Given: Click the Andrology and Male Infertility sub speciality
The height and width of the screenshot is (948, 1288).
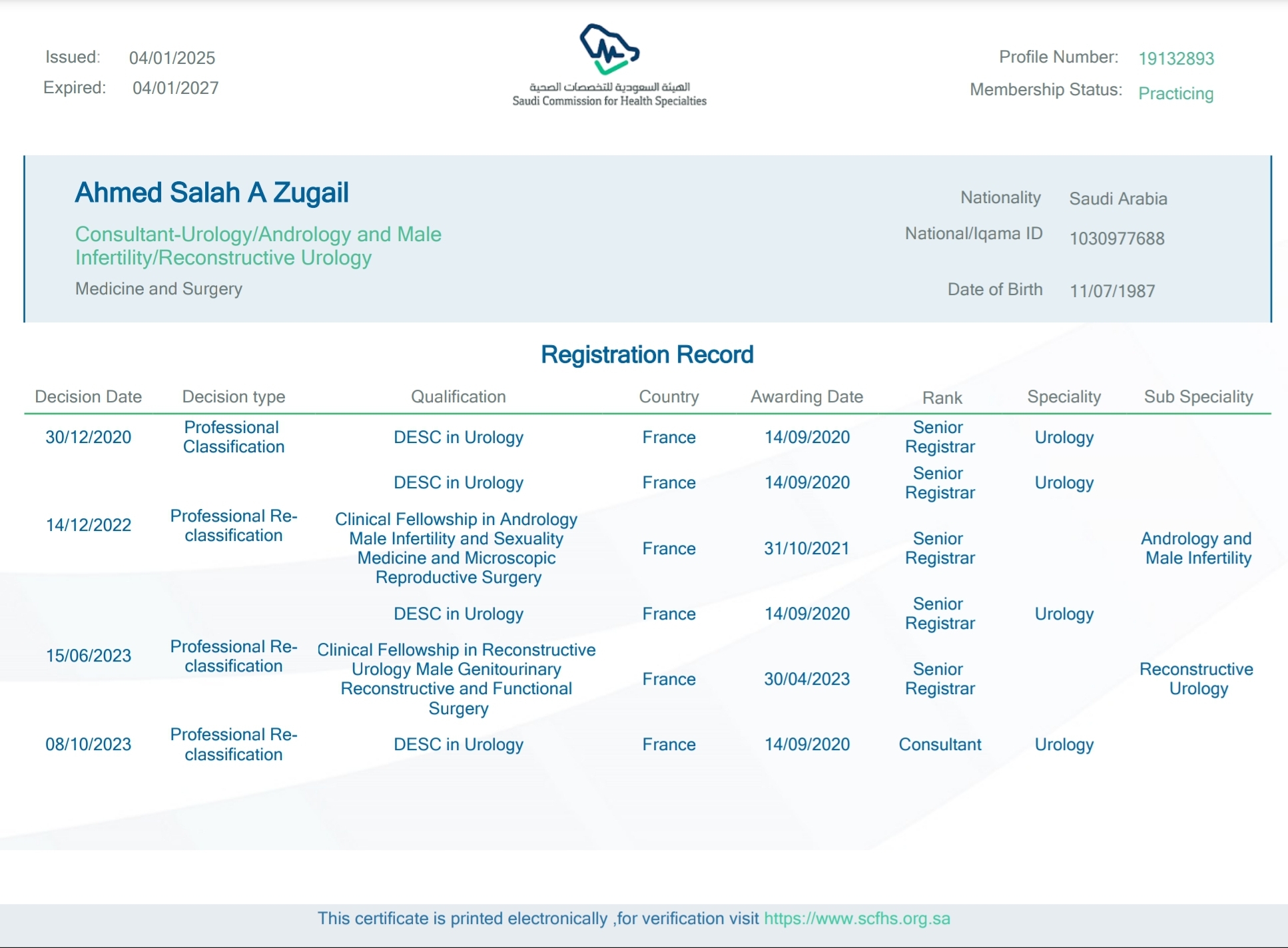Looking at the screenshot, I should pyautogui.click(x=1197, y=548).
